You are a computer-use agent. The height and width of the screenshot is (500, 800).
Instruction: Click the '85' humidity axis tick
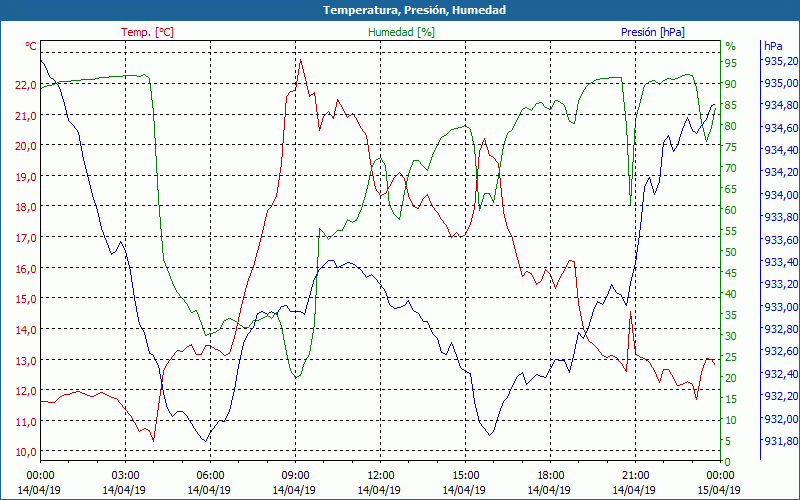click(731, 105)
